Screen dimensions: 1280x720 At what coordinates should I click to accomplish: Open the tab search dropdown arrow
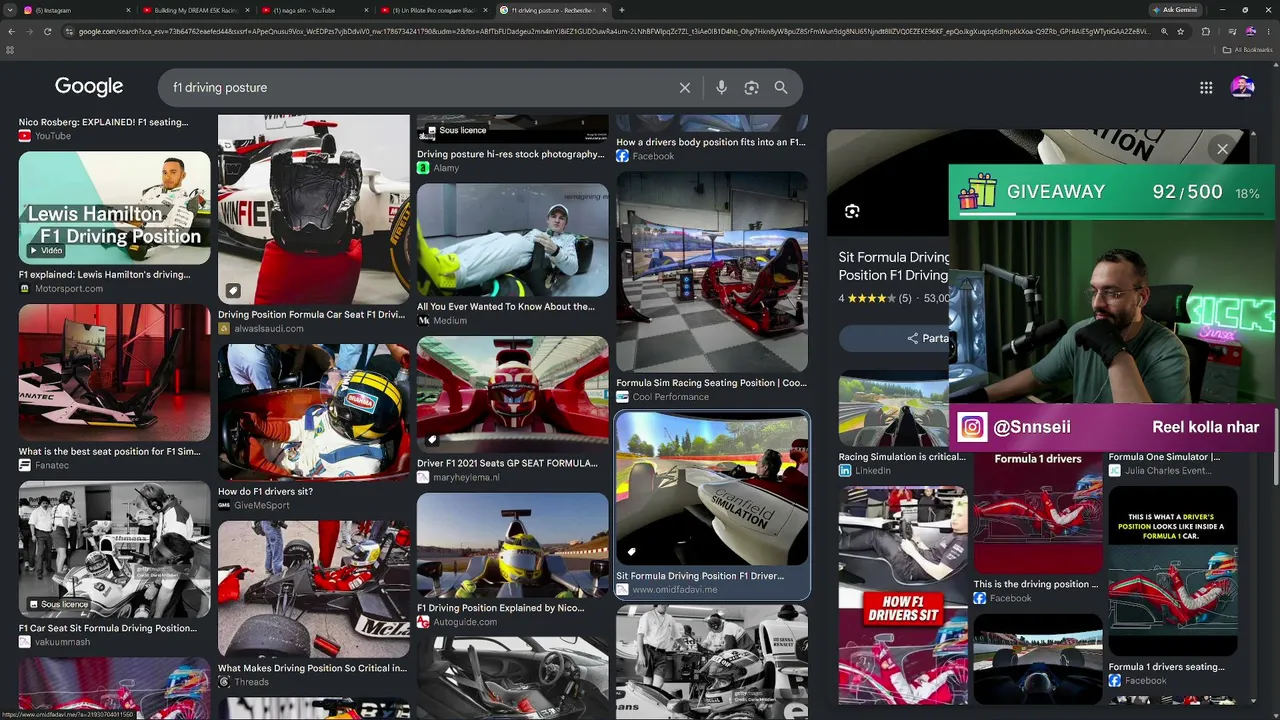(11, 10)
